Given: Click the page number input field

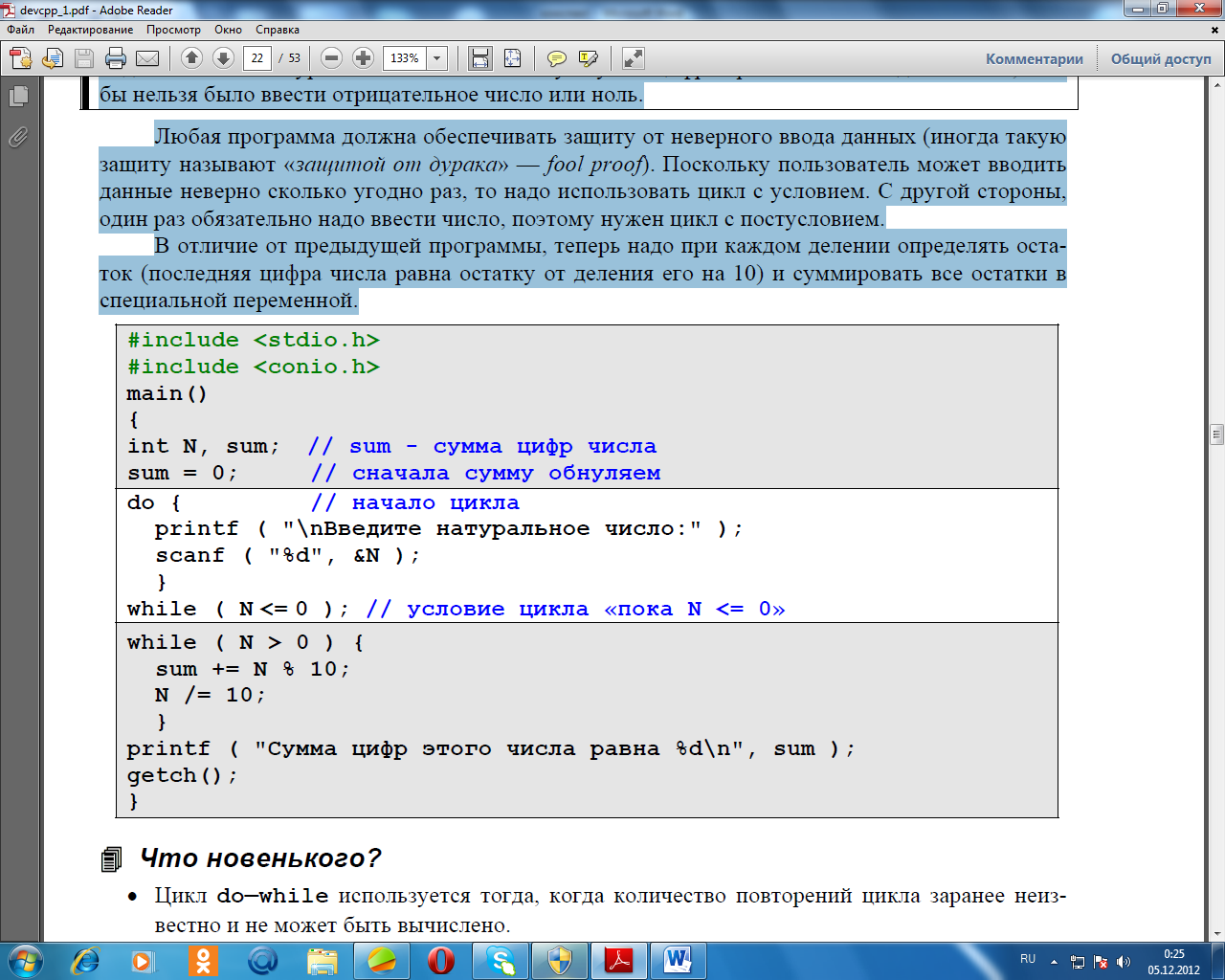Looking at the screenshot, I should [256, 58].
